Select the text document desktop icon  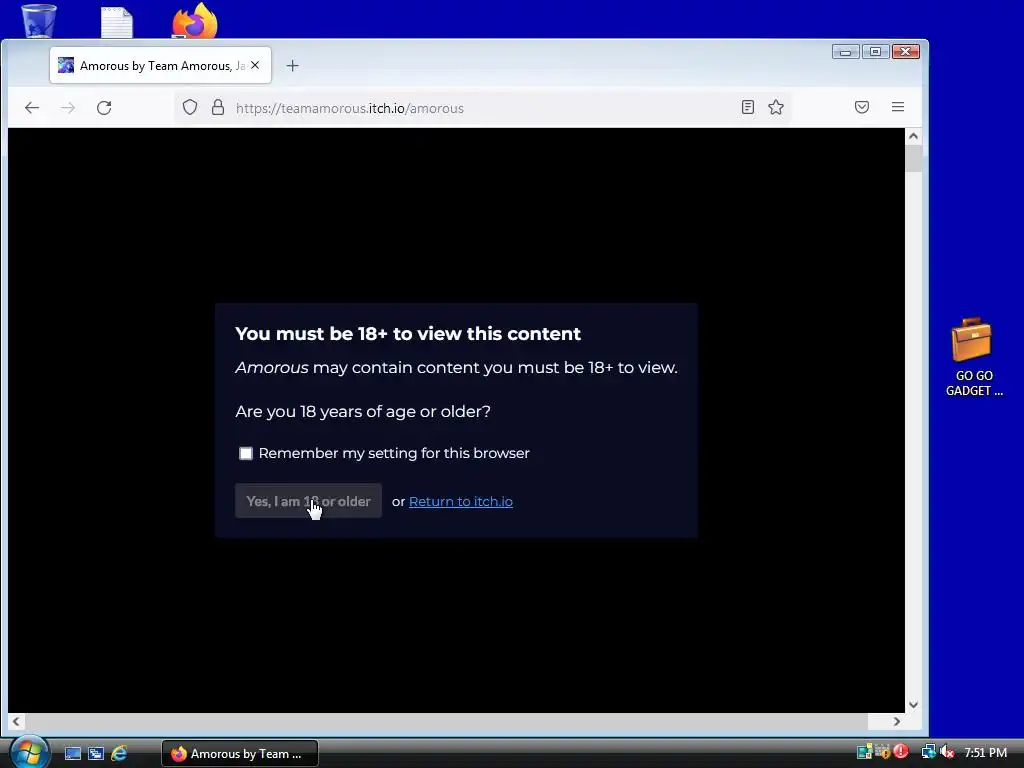coord(117,22)
